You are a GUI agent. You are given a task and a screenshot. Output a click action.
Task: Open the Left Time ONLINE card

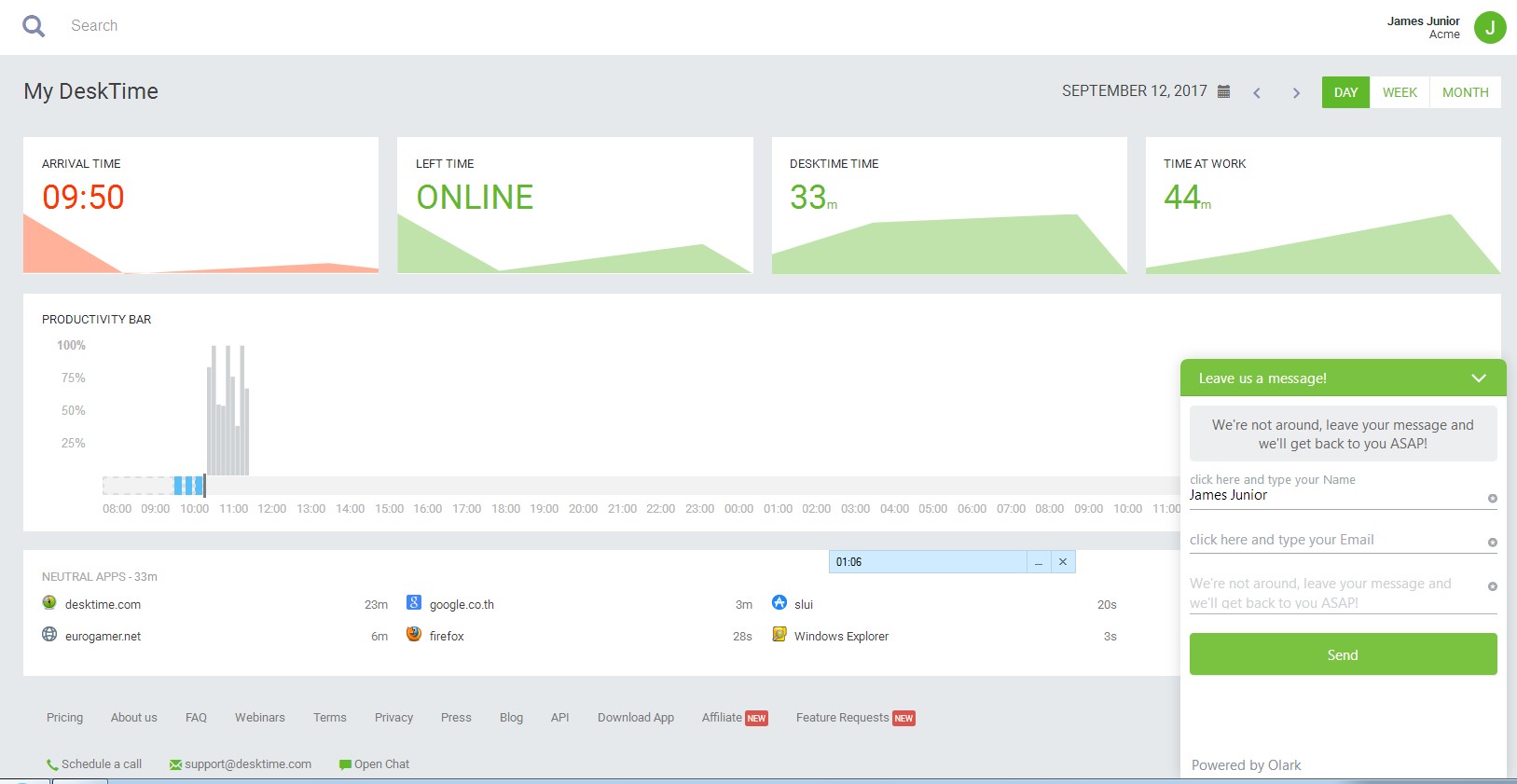[x=574, y=205]
